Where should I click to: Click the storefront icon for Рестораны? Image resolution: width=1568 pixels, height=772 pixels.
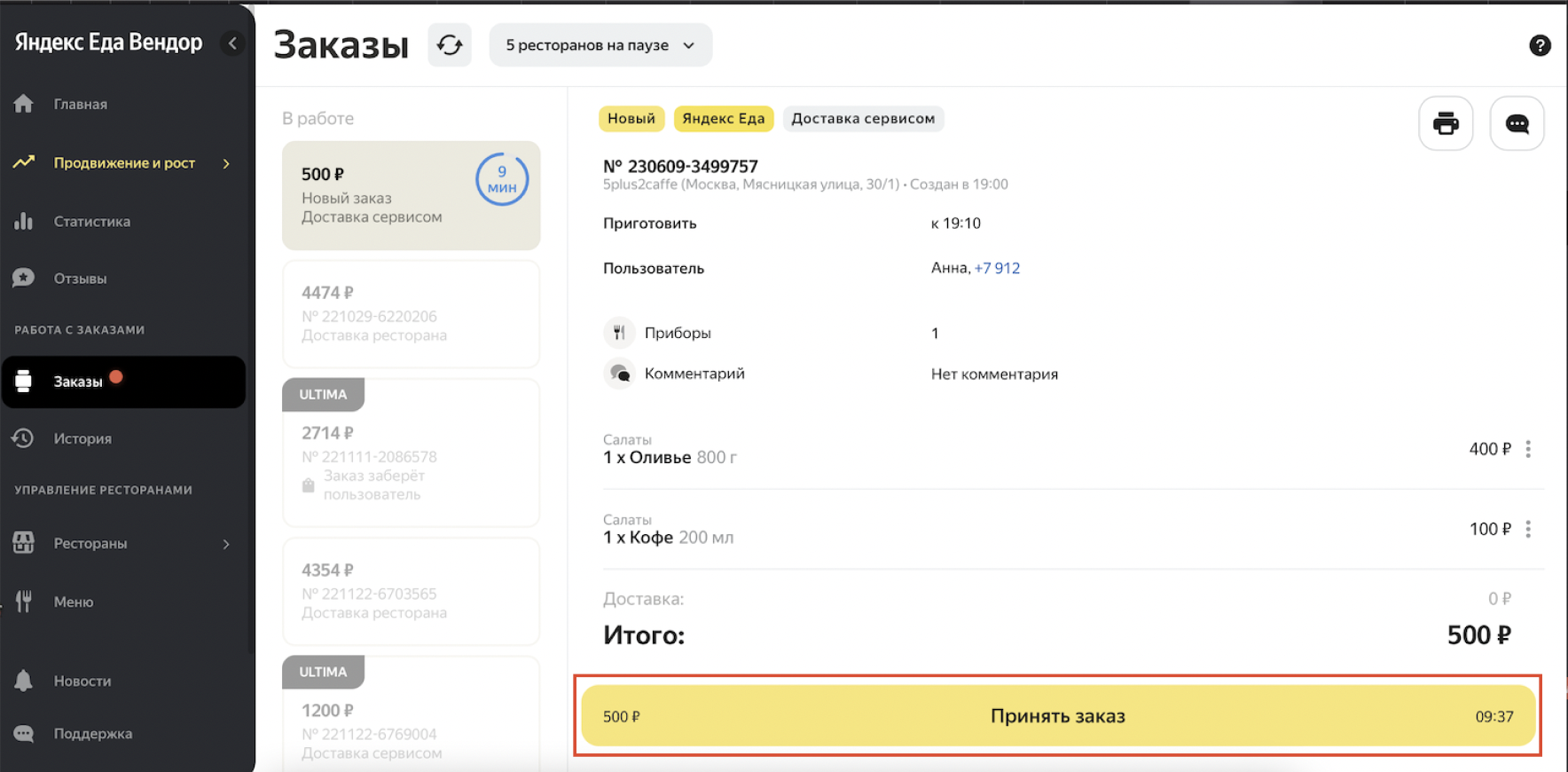pyautogui.click(x=24, y=542)
